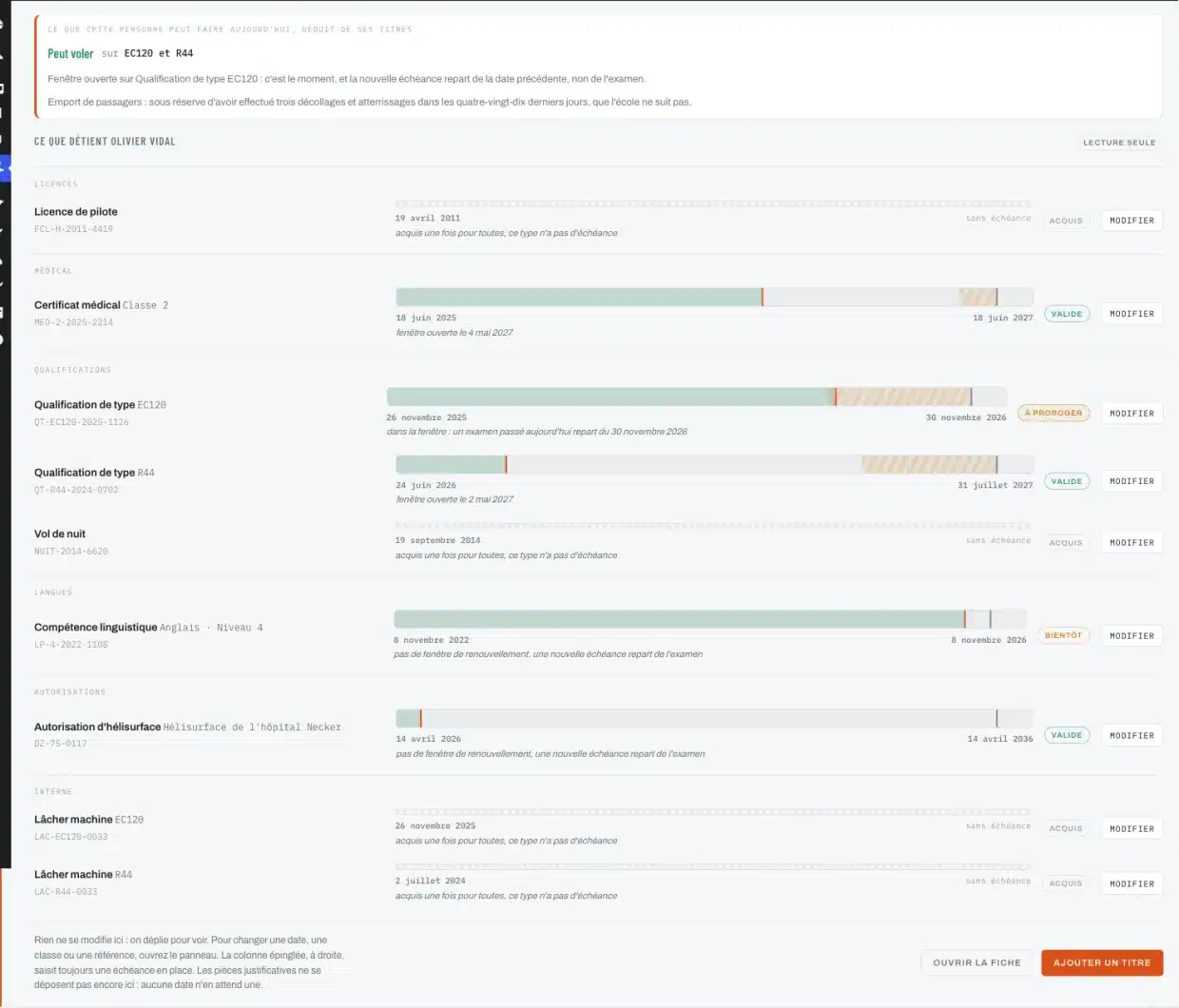Click the Compétence linguistique validity timeline bar

point(710,619)
